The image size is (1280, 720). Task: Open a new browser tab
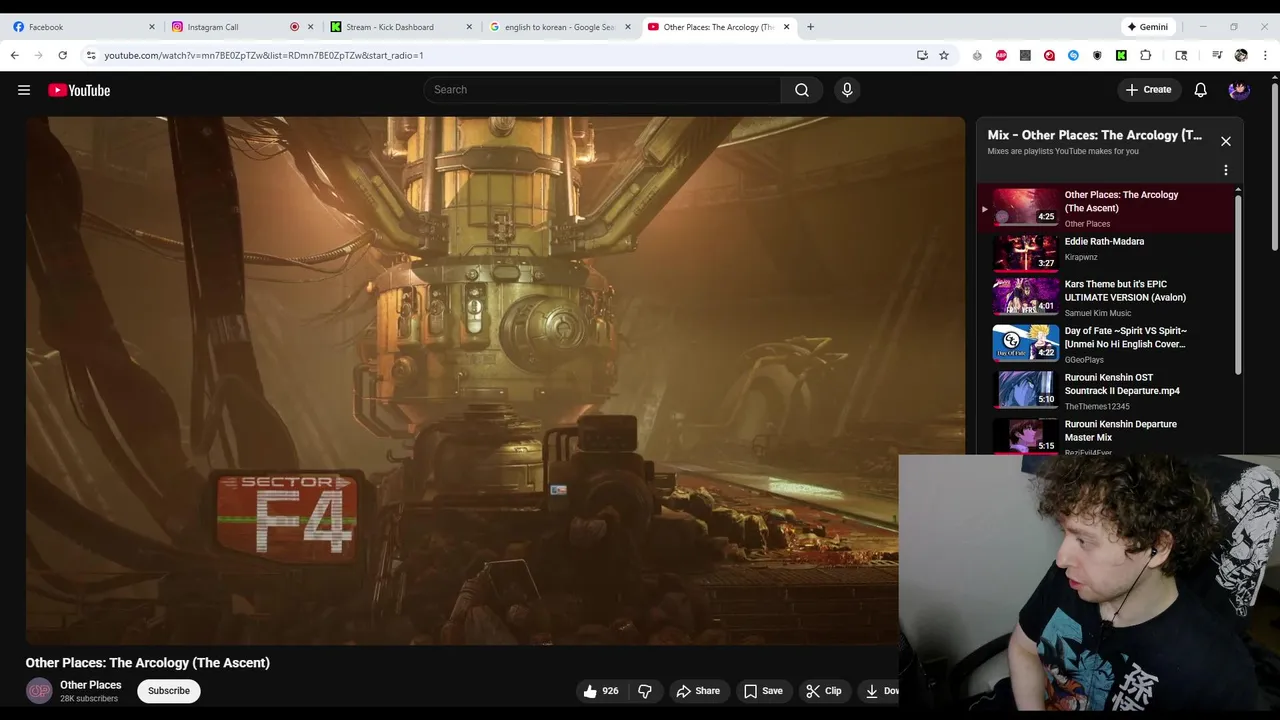[810, 27]
